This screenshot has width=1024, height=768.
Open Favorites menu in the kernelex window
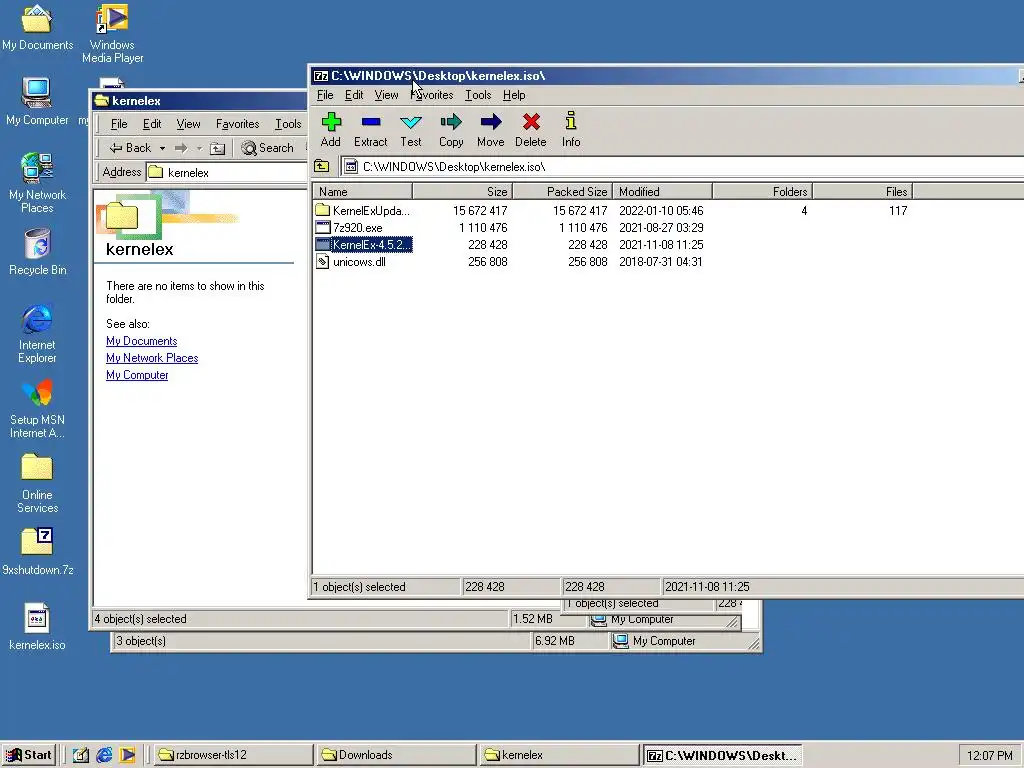tap(237, 124)
